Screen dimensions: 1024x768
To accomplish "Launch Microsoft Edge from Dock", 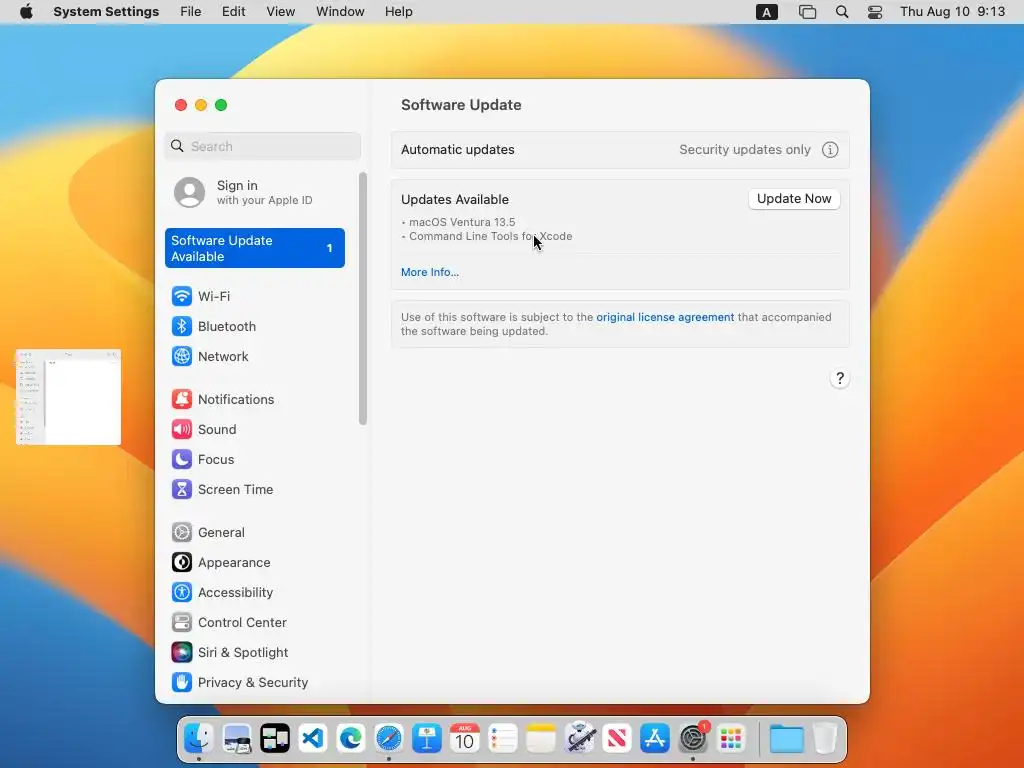I will click(x=351, y=739).
